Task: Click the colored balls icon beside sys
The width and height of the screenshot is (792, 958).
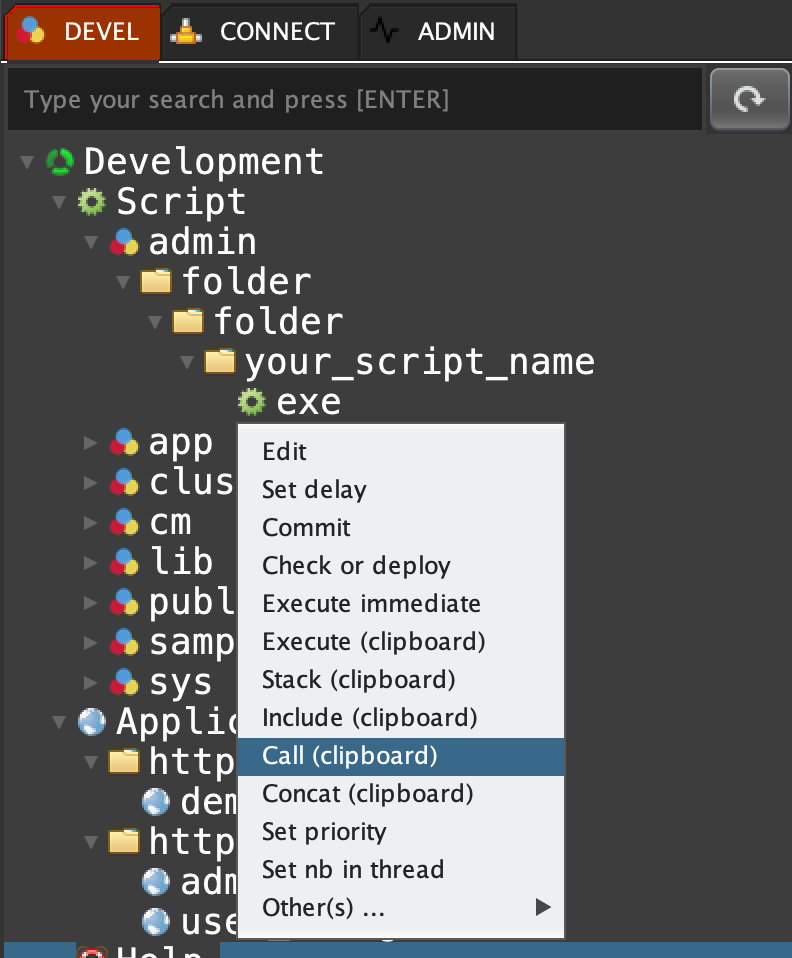Action: click(124, 682)
